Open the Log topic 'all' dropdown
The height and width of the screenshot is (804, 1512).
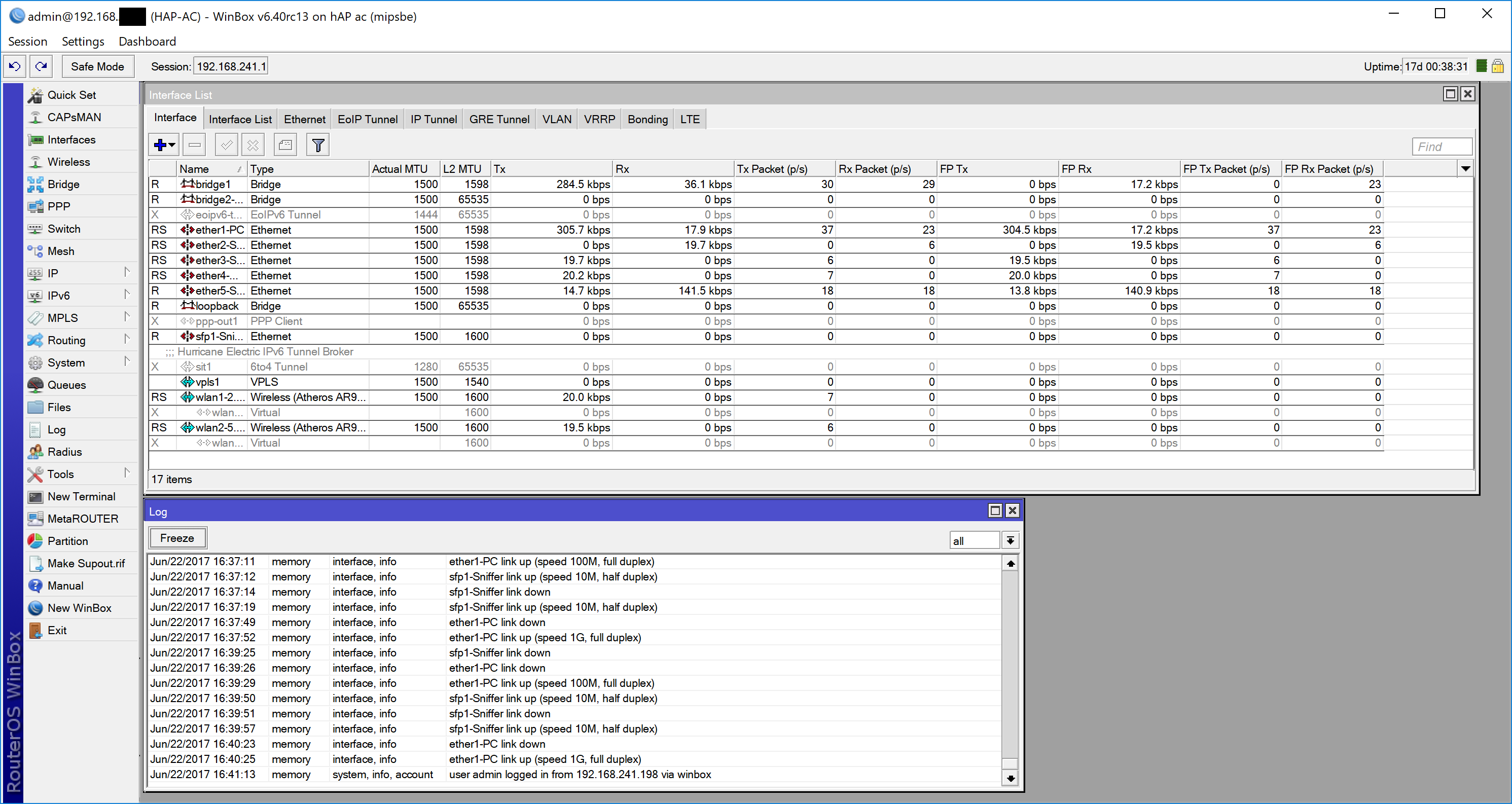point(1010,540)
